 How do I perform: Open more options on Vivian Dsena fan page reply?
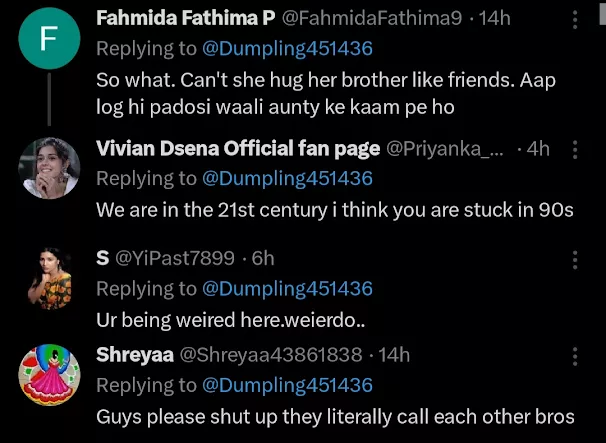pos(574,149)
